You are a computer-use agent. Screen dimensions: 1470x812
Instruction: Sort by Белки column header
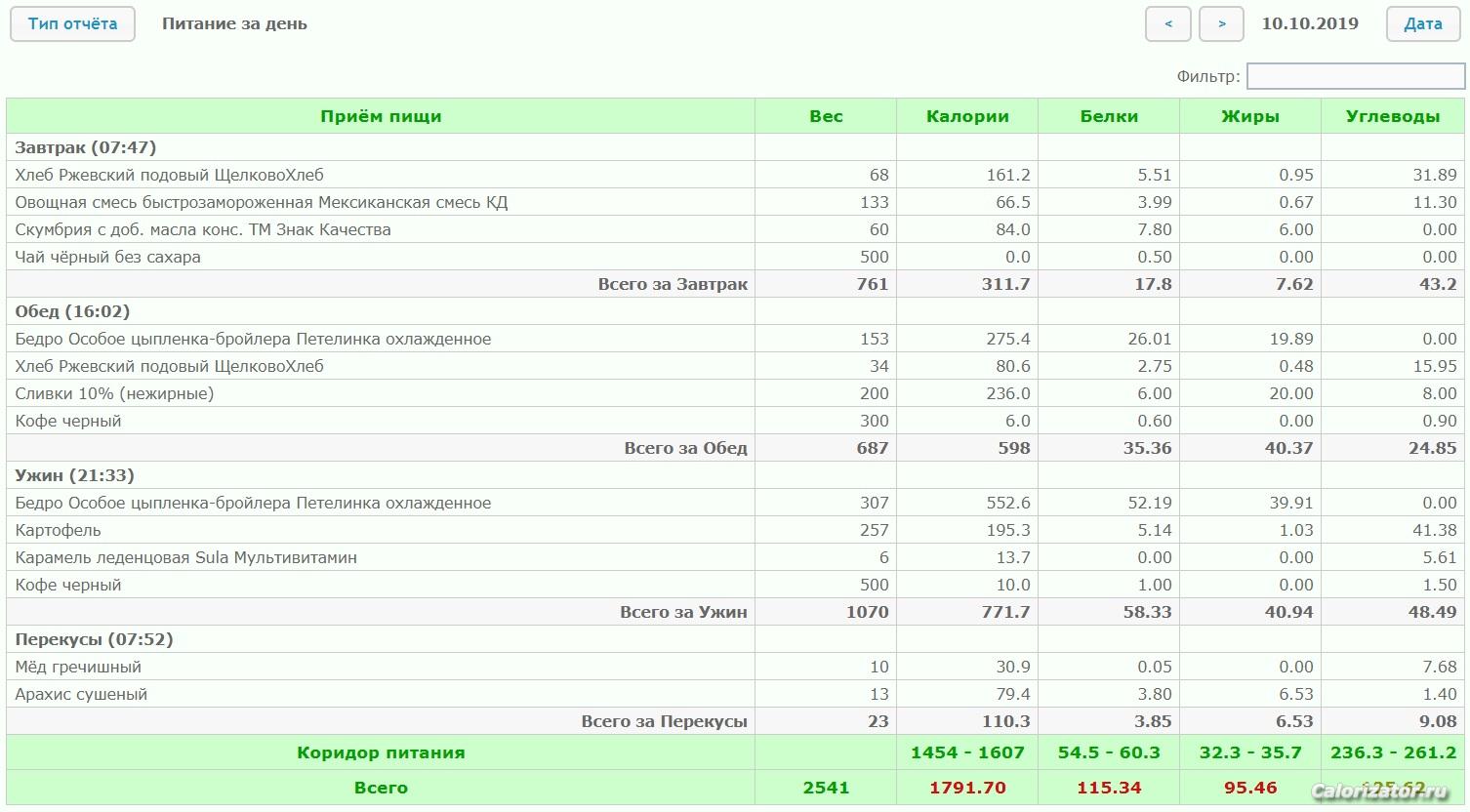(x=1109, y=116)
